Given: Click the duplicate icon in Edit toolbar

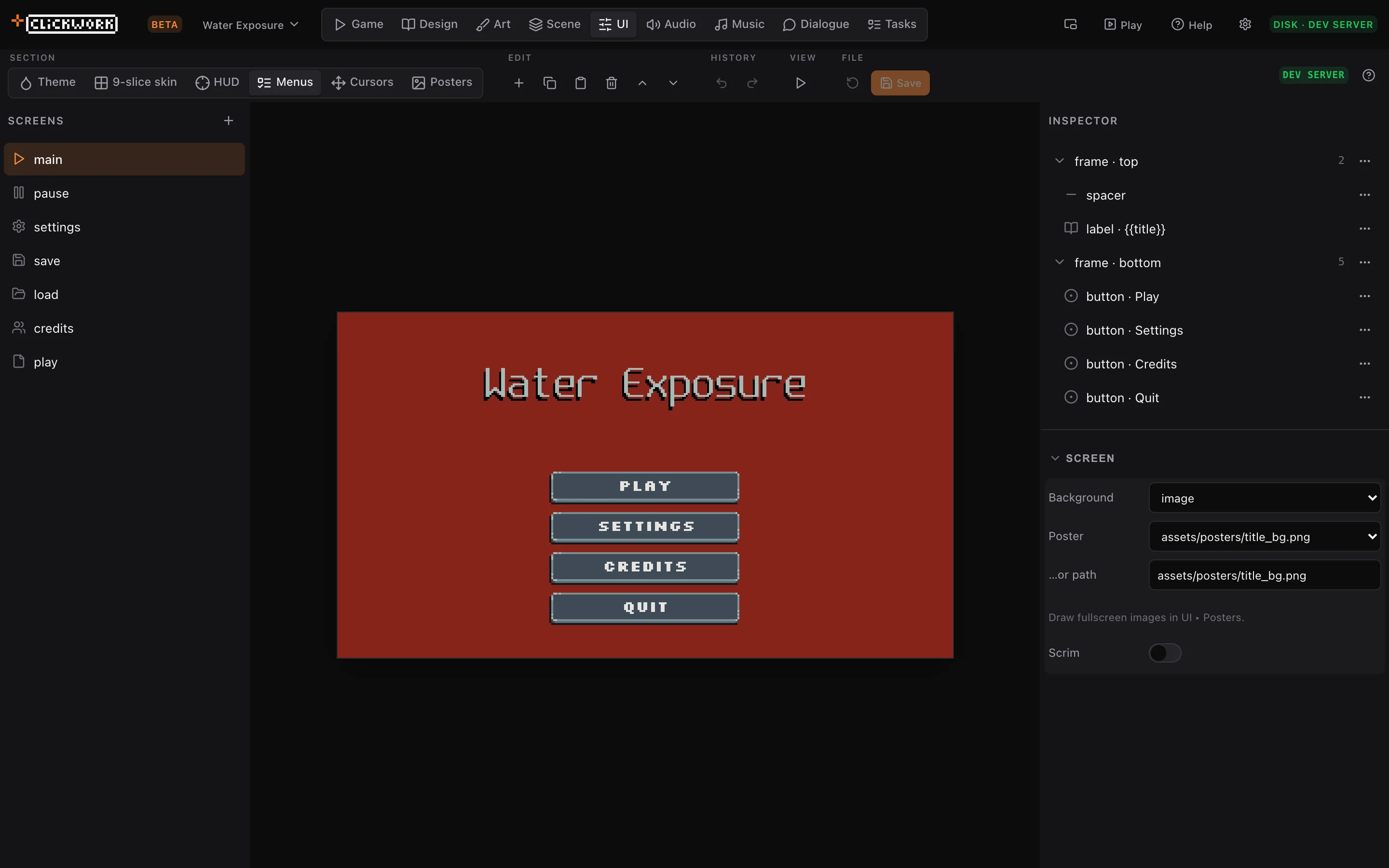Looking at the screenshot, I should tap(549, 83).
